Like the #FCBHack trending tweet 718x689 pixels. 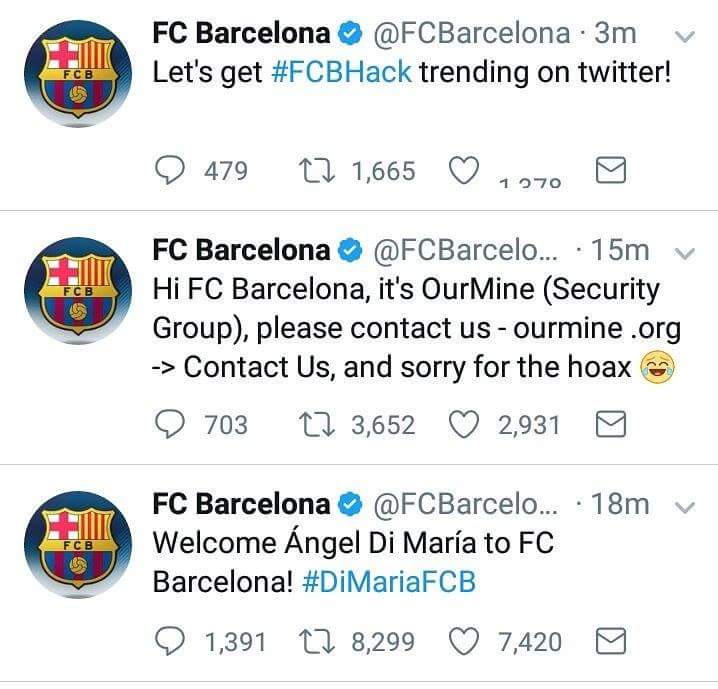(464, 170)
